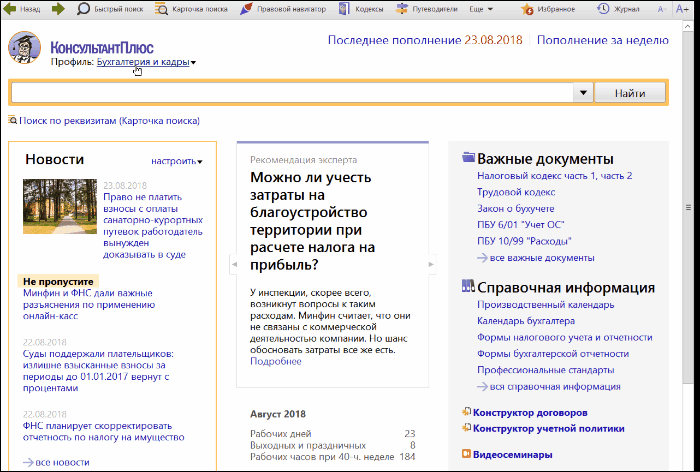Open Карточка поиска in the toolbar
This screenshot has height=472, width=700.
pos(188,8)
